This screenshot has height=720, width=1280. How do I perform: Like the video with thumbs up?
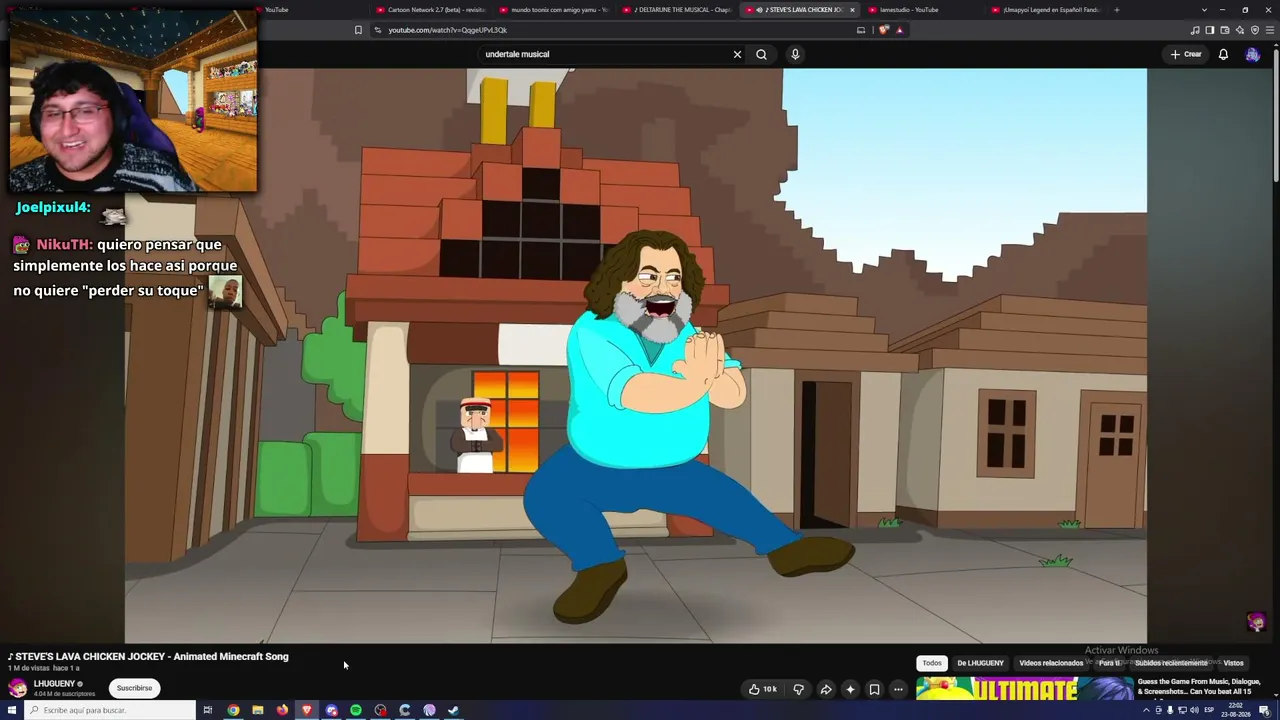[762, 689]
